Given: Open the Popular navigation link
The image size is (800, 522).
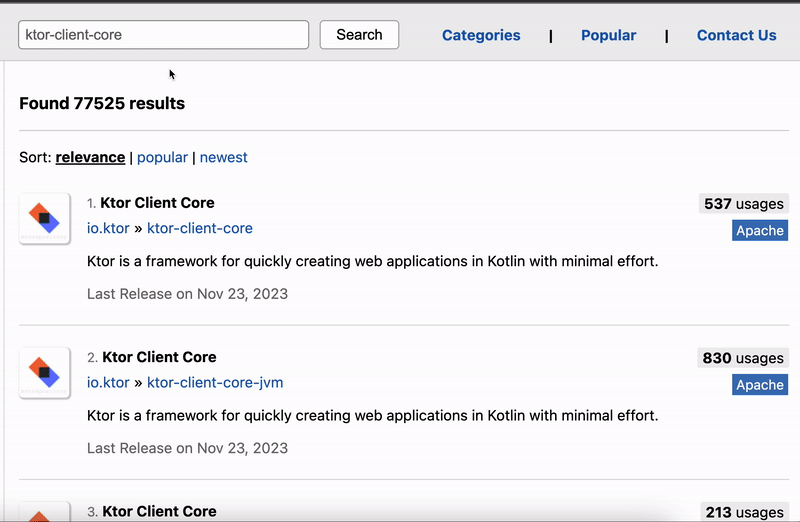Looking at the screenshot, I should [609, 35].
